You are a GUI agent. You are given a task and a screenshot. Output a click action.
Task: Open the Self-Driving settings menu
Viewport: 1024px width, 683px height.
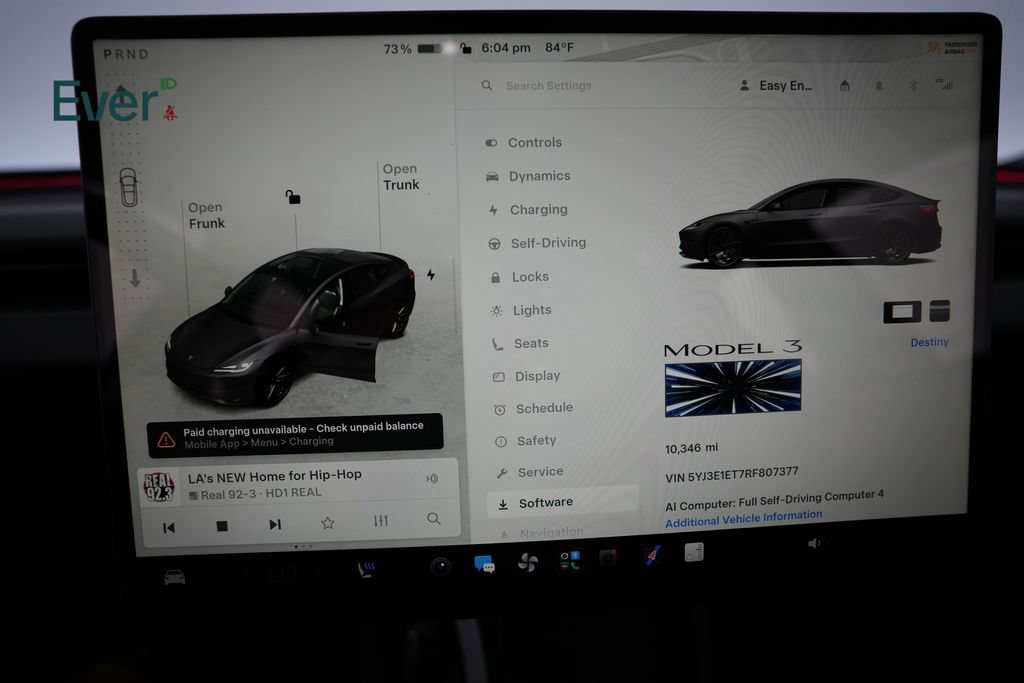tap(537, 243)
